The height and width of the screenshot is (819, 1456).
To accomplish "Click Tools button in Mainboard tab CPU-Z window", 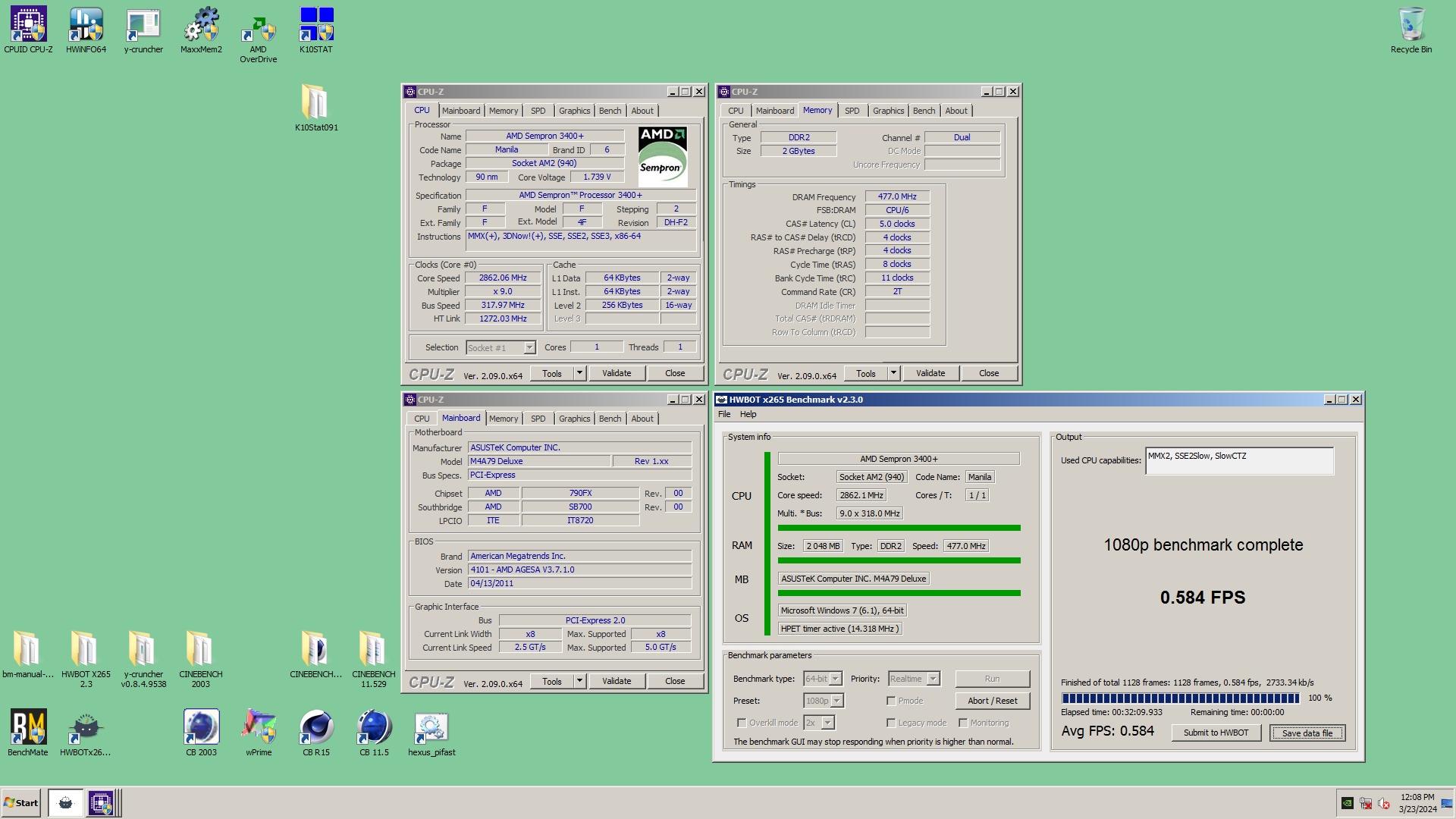I will (551, 681).
